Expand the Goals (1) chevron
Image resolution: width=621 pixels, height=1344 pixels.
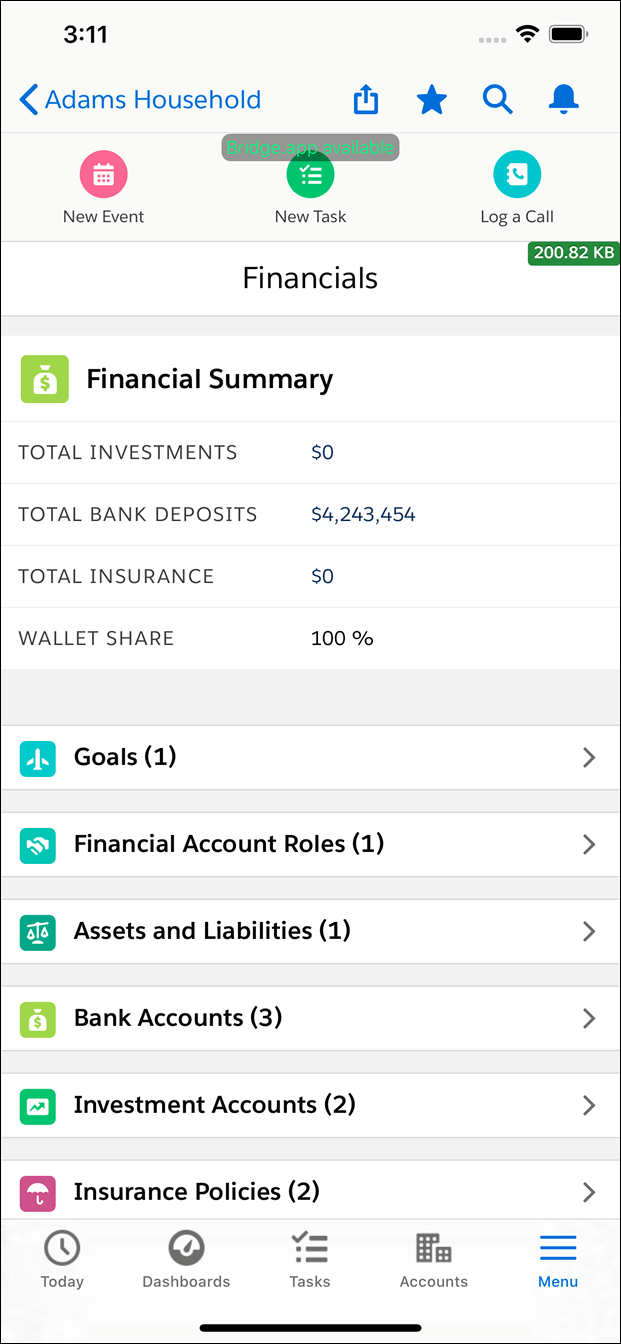click(589, 758)
